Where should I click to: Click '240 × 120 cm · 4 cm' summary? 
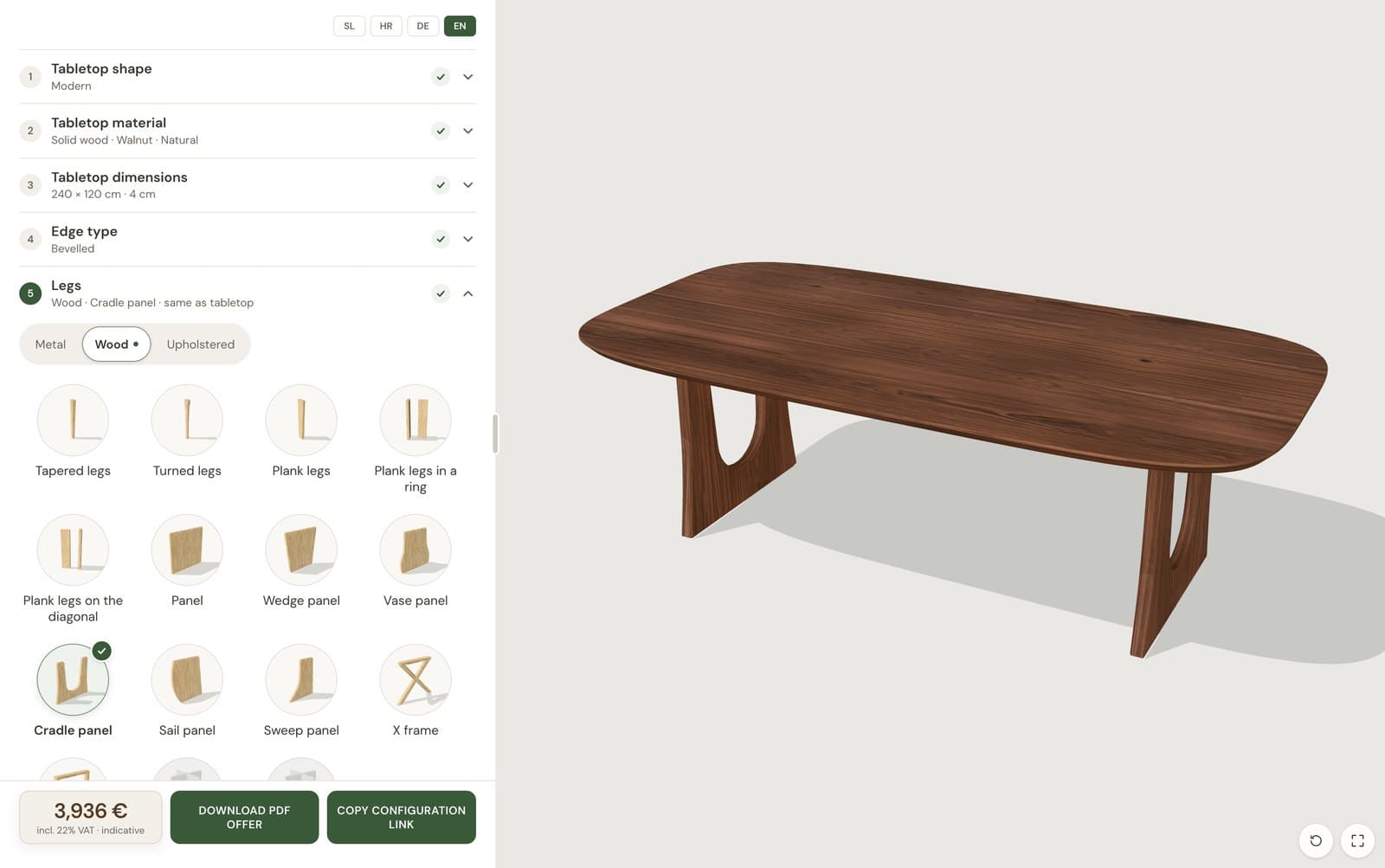click(103, 194)
